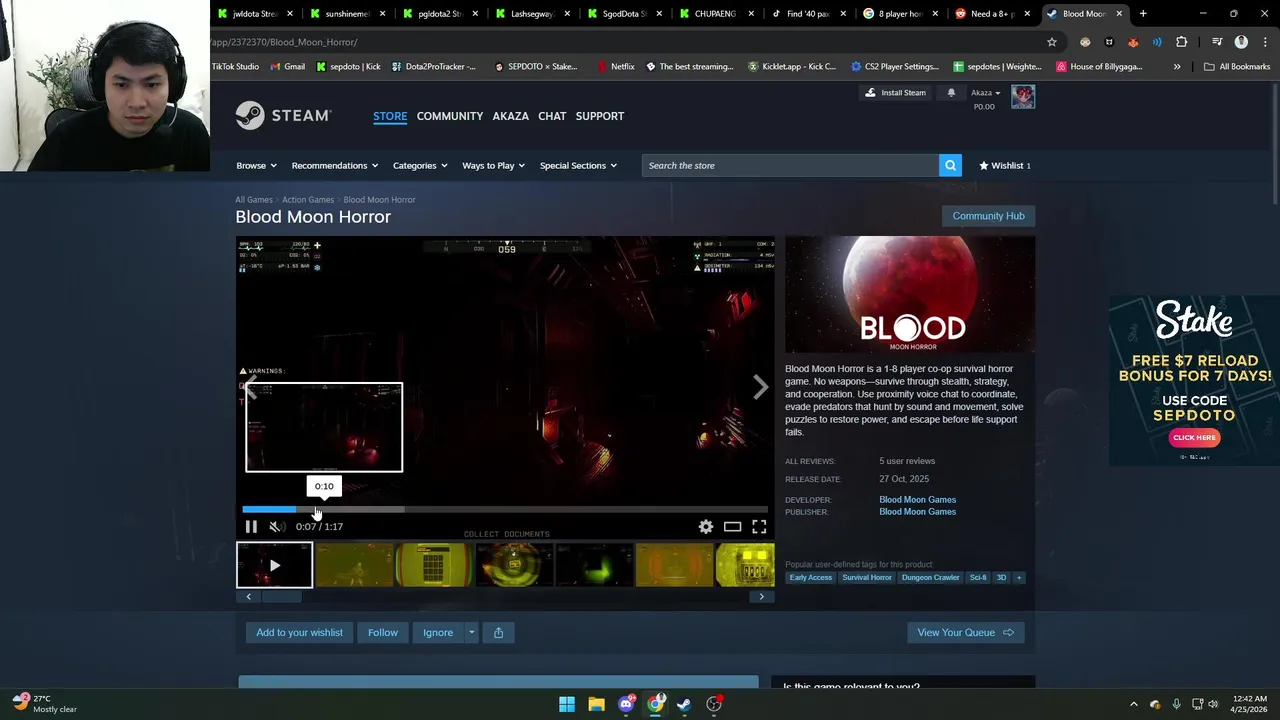Open the Dota2ProTracker bookmark
Image resolution: width=1280 pixels, height=720 pixels.
point(434,67)
